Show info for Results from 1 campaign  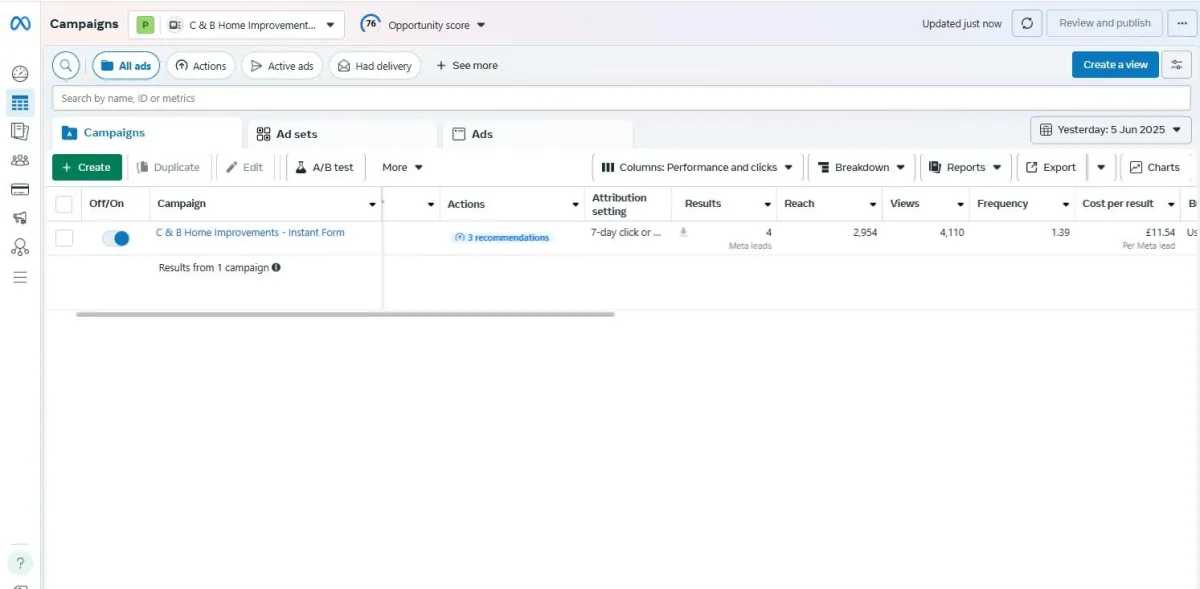pos(276,268)
